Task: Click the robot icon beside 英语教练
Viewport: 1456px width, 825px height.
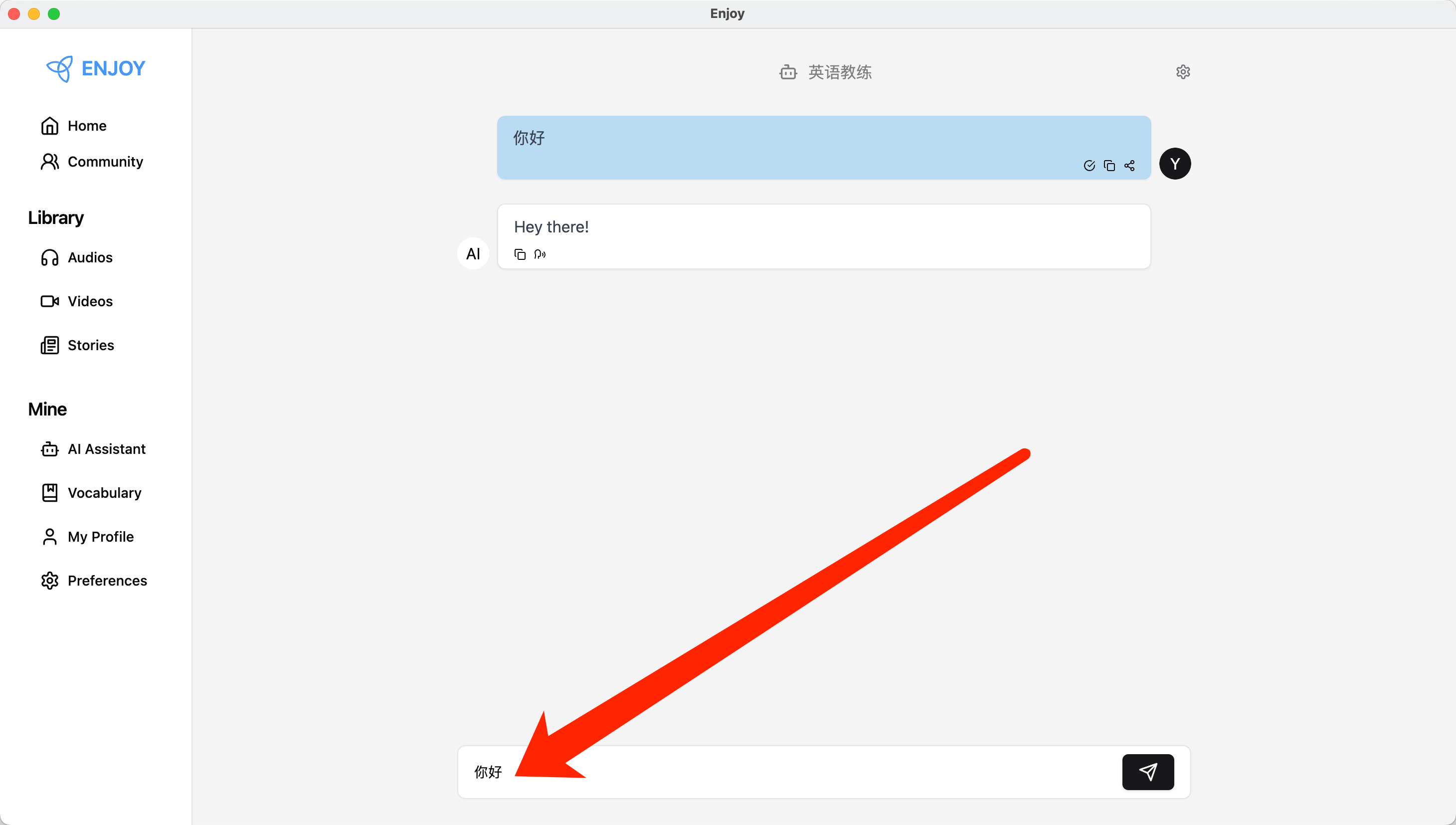Action: tap(788, 72)
